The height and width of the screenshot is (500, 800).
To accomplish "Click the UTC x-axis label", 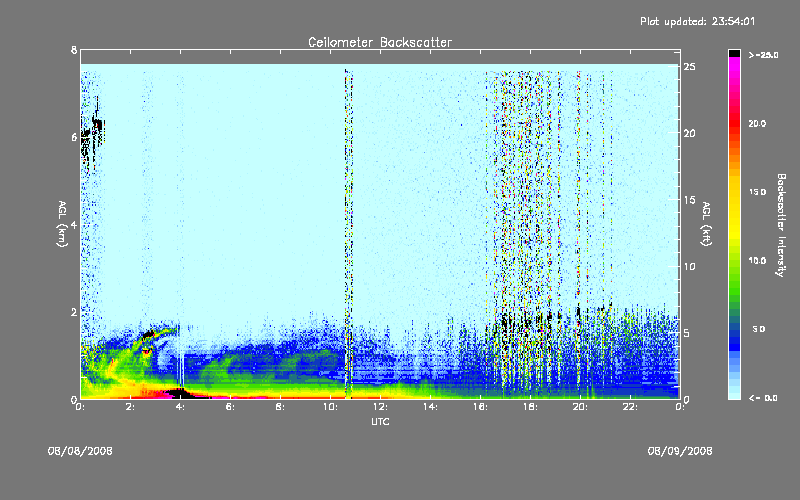I will 380,421.
